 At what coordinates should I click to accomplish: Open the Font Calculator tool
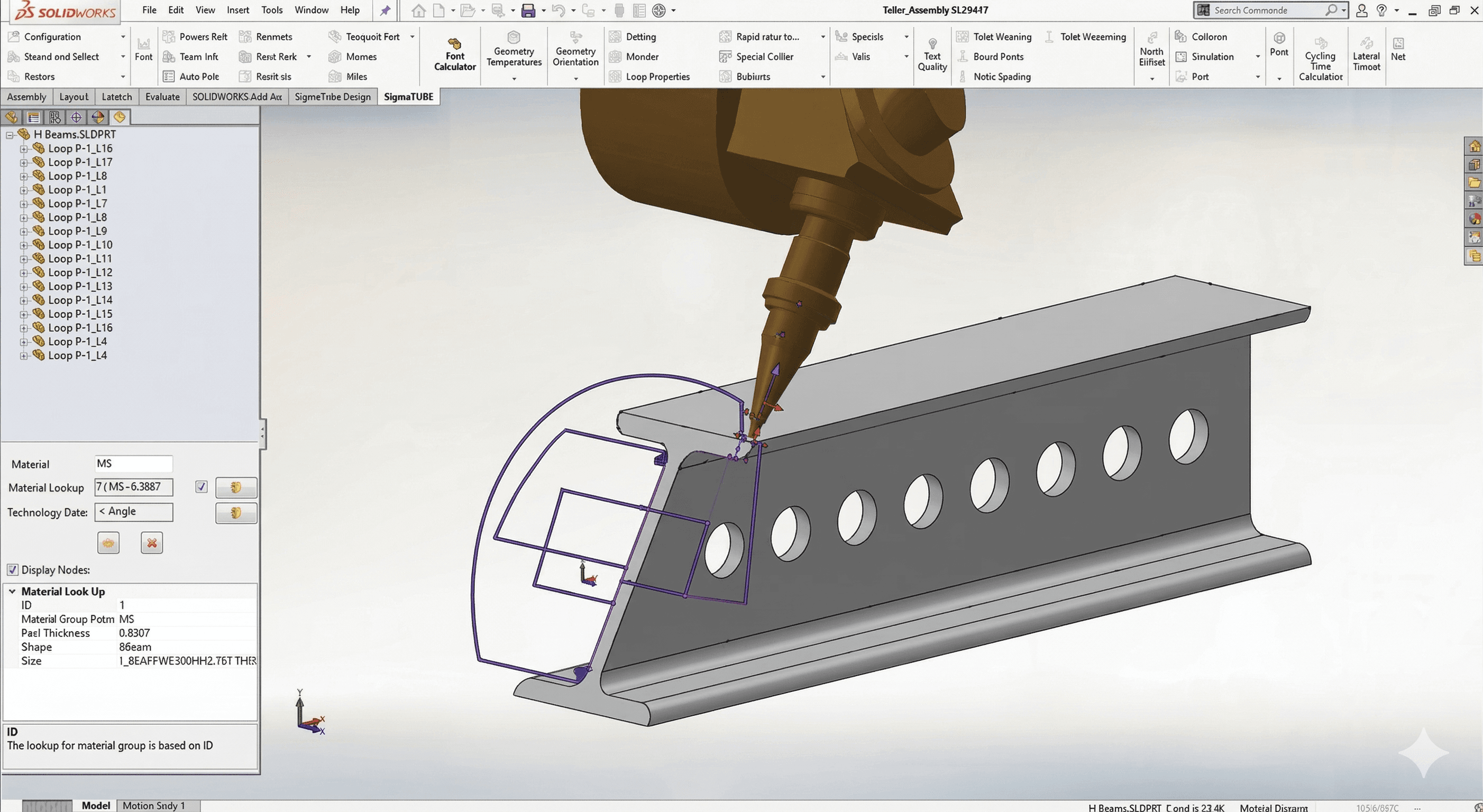pos(455,56)
